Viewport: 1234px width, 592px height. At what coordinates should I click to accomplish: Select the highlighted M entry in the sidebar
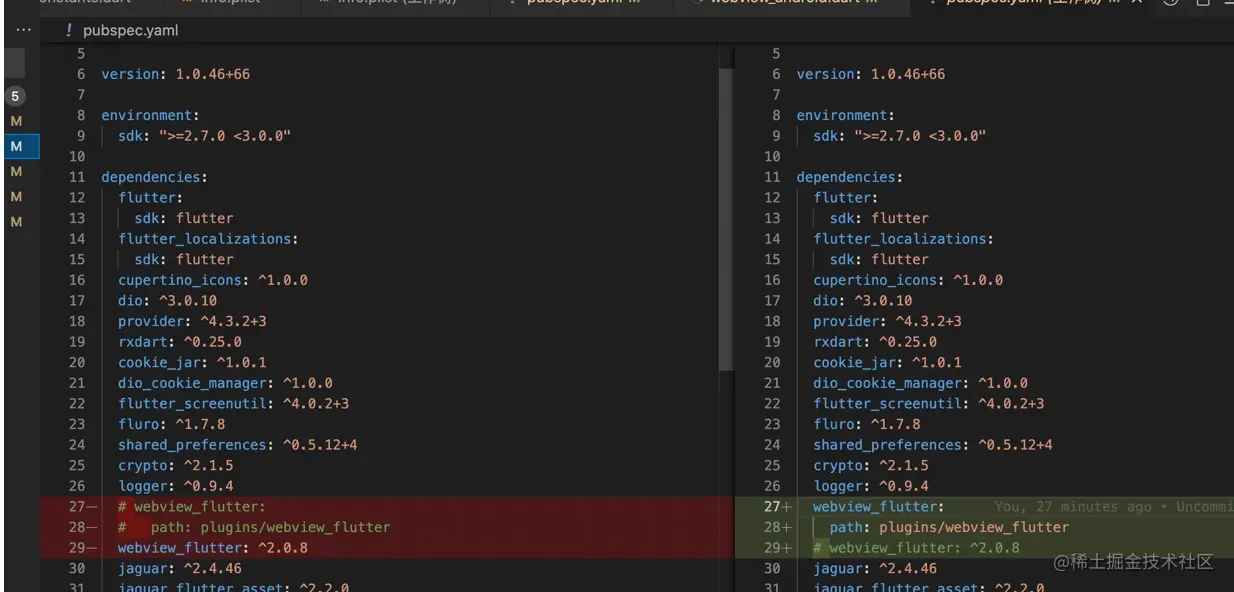tap(20, 147)
